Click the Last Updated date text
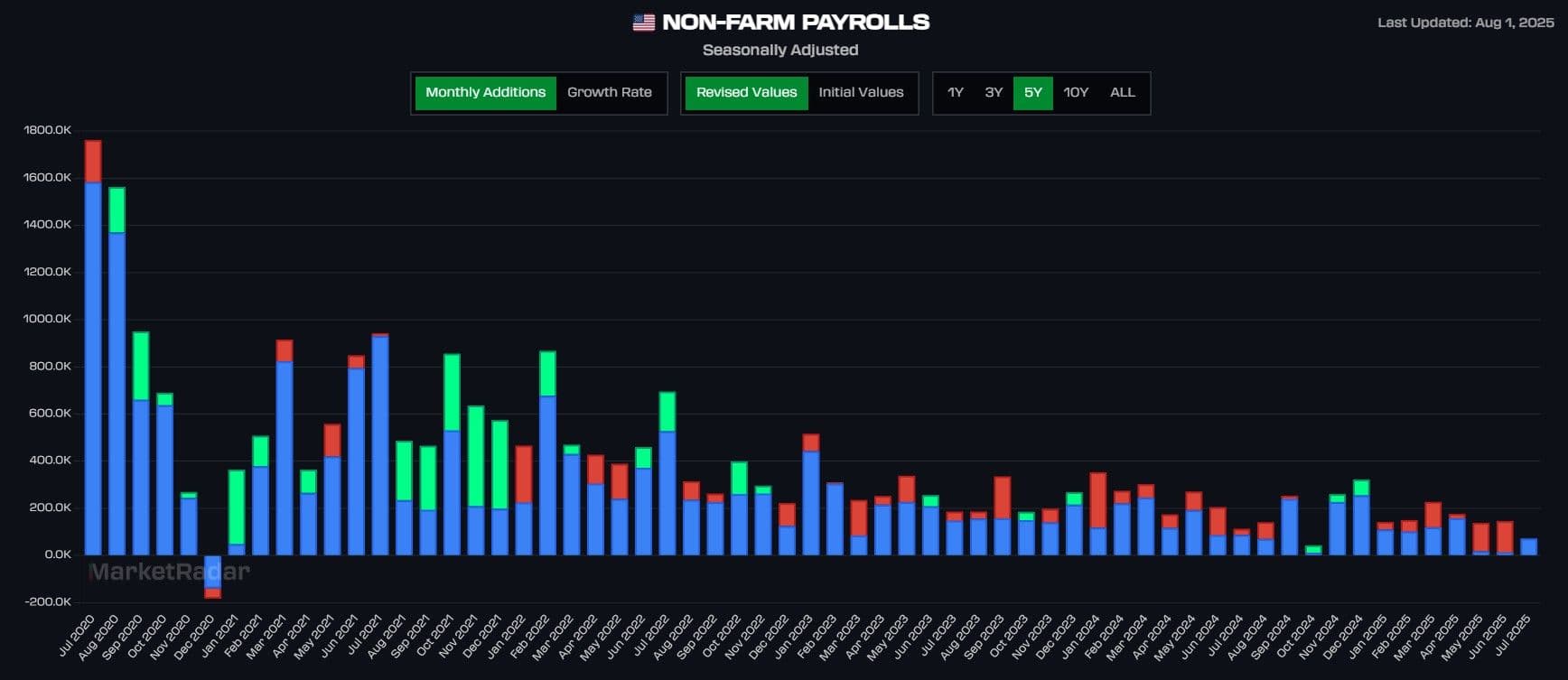 (x=1465, y=23)
